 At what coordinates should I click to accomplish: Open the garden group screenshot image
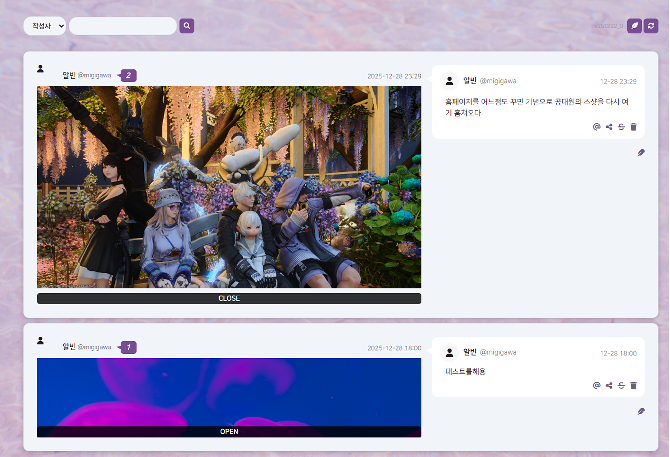point(229,187)
